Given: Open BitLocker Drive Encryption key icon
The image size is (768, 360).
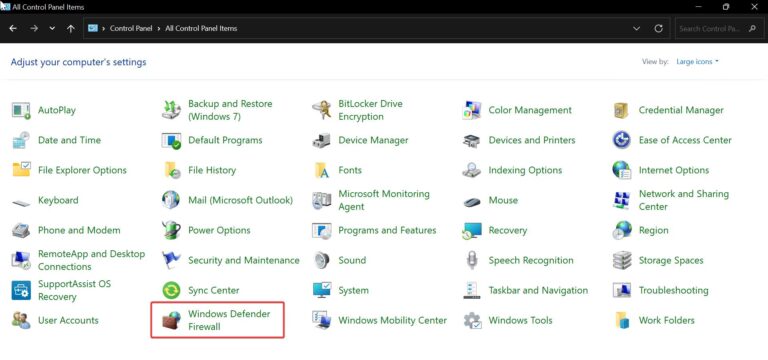Looking at the screenshot, I should coord(322,110).
